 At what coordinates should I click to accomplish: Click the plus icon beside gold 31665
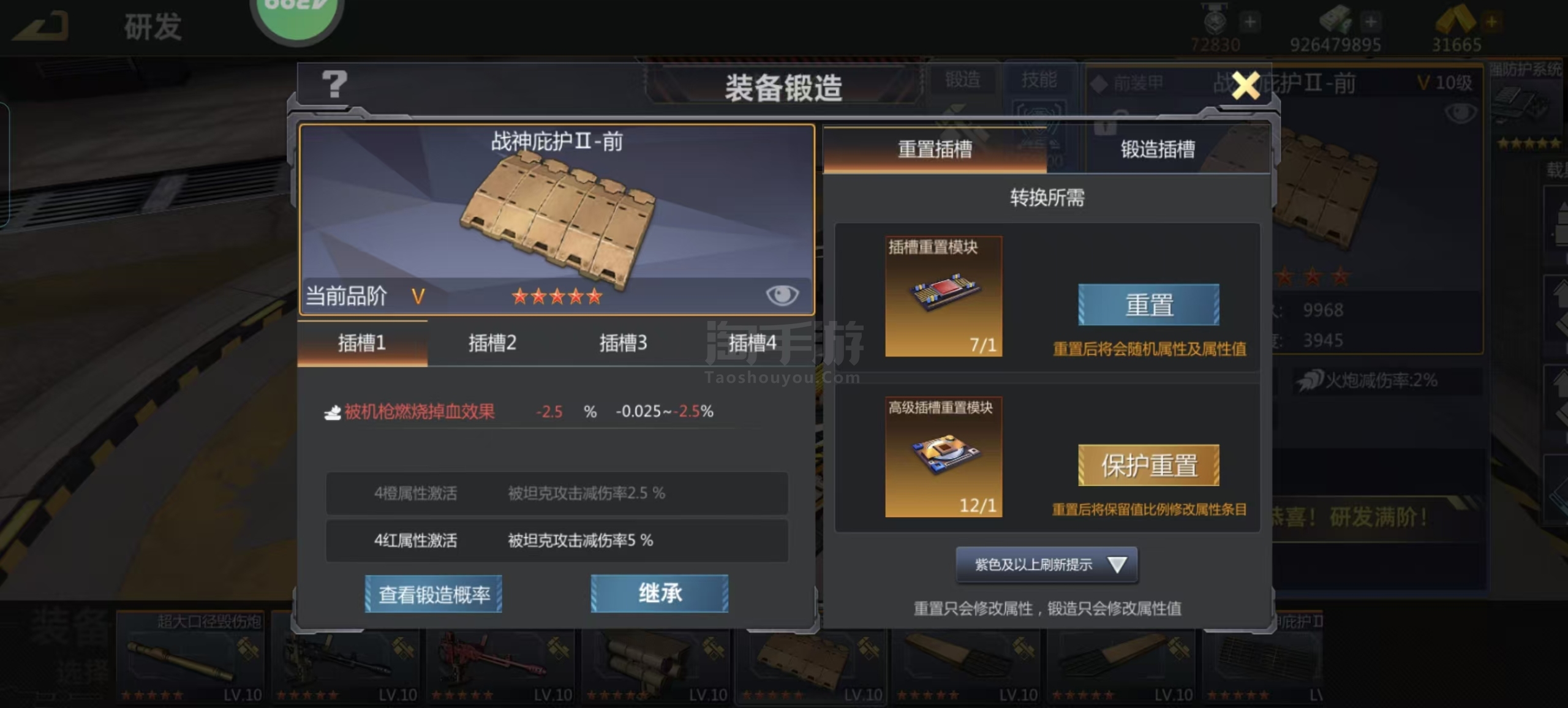[x=1491, y=22]
